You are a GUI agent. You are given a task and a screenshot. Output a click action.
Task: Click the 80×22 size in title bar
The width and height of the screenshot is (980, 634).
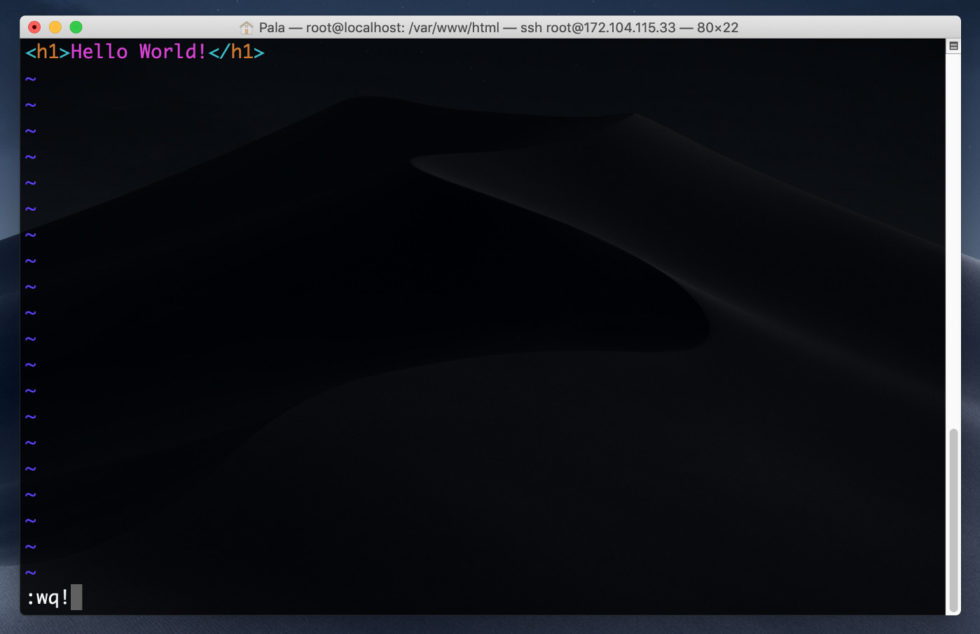coord(712,27)
